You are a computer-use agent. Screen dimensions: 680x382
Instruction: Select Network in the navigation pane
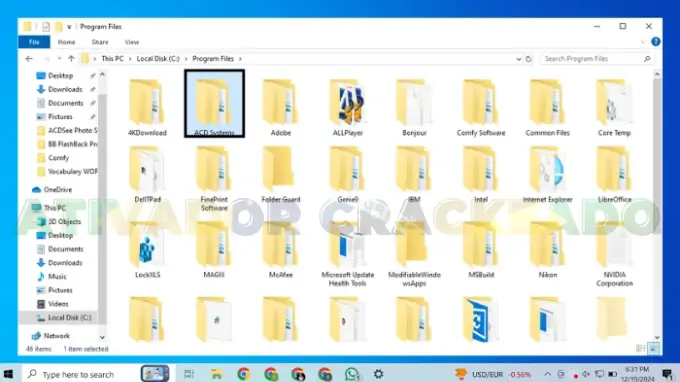point(56,336)
